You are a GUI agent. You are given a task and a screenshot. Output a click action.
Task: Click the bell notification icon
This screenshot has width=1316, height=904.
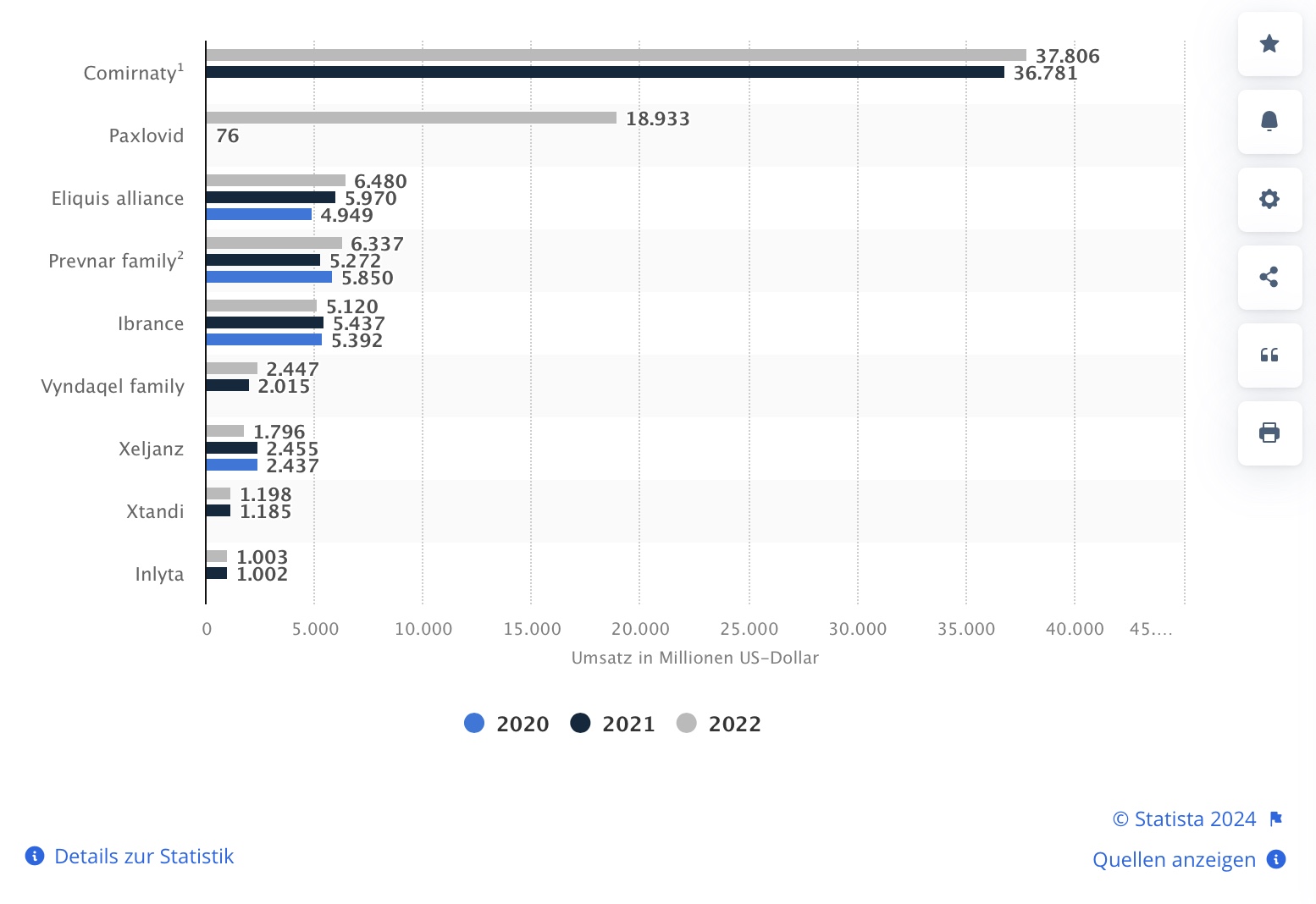click(x=1269, y=122)
